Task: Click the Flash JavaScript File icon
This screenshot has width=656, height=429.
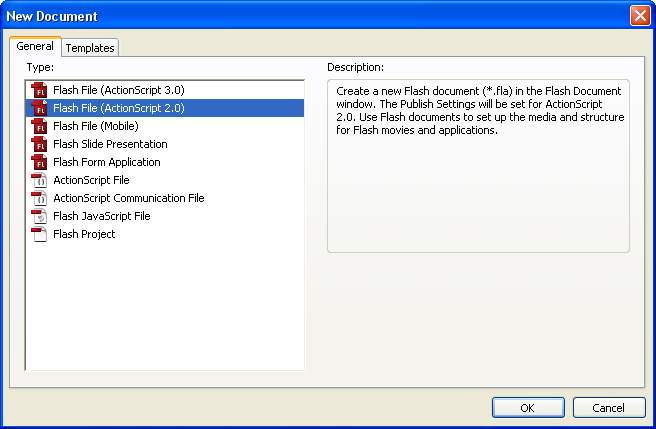Action: click(40, 216)
